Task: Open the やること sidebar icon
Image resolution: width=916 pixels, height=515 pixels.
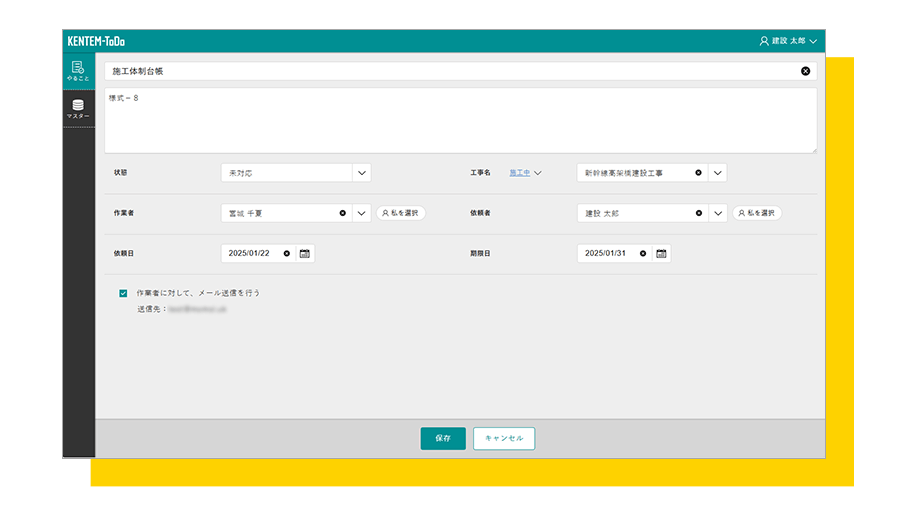Action: 78,71
